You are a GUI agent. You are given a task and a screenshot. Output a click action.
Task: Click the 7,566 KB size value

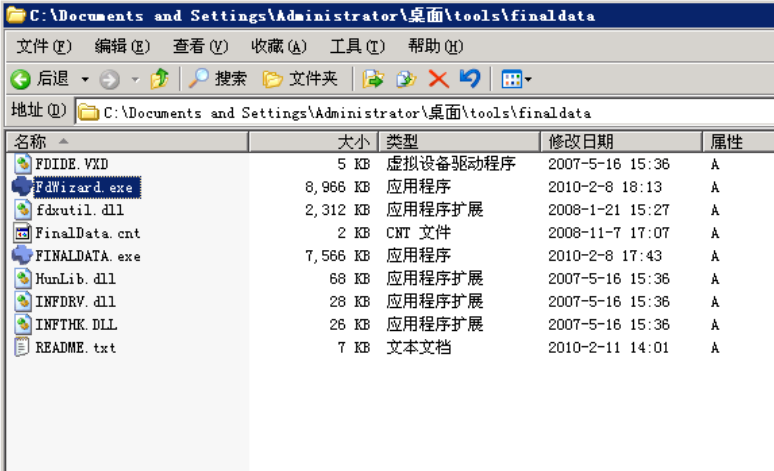(x=338, y=255)
